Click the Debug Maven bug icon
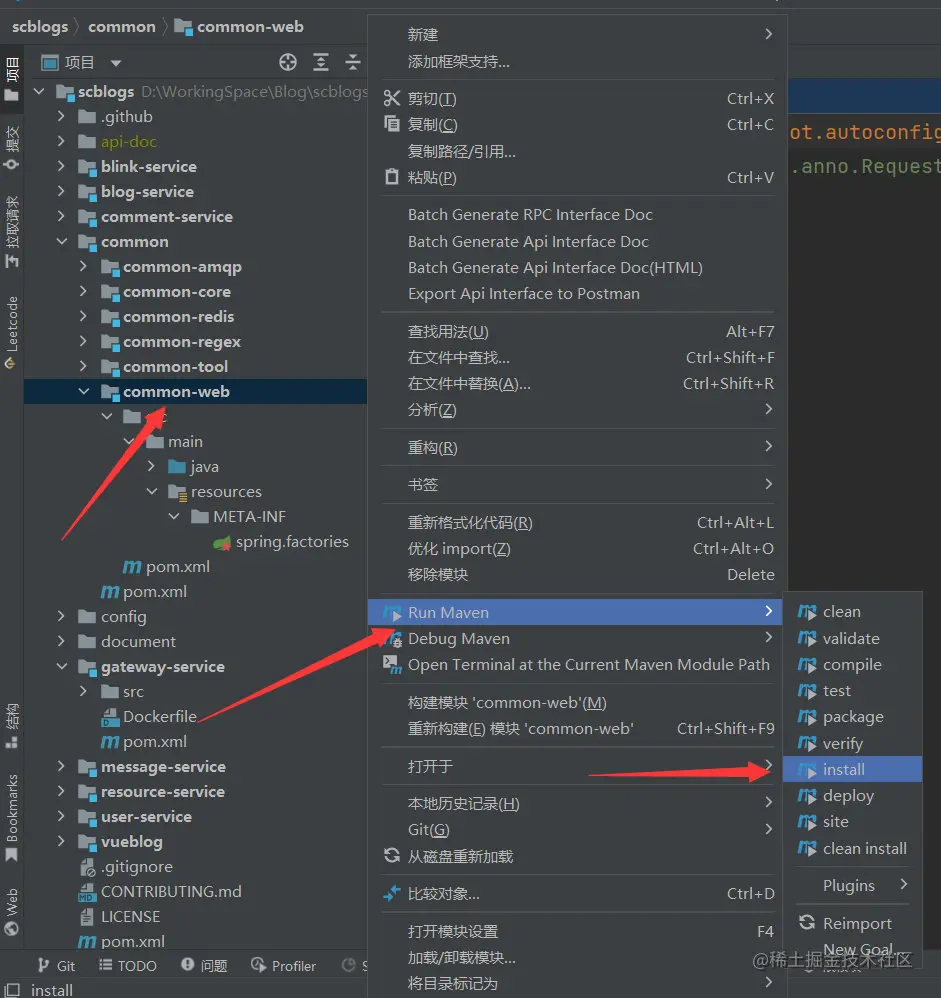This screenshot has height=998, width=941. point(395,638)
